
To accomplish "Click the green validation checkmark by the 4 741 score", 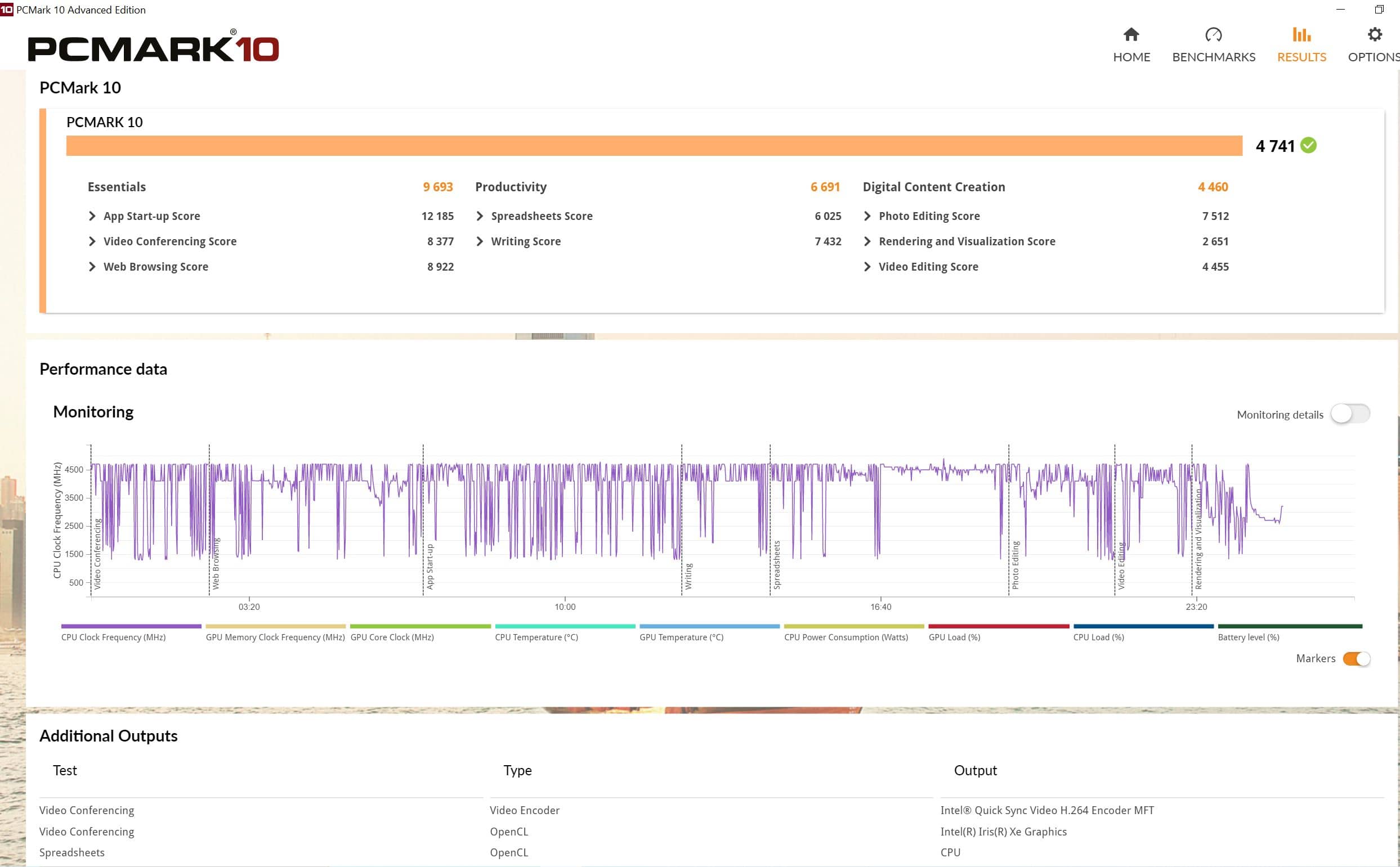I will pos(1308,145).
